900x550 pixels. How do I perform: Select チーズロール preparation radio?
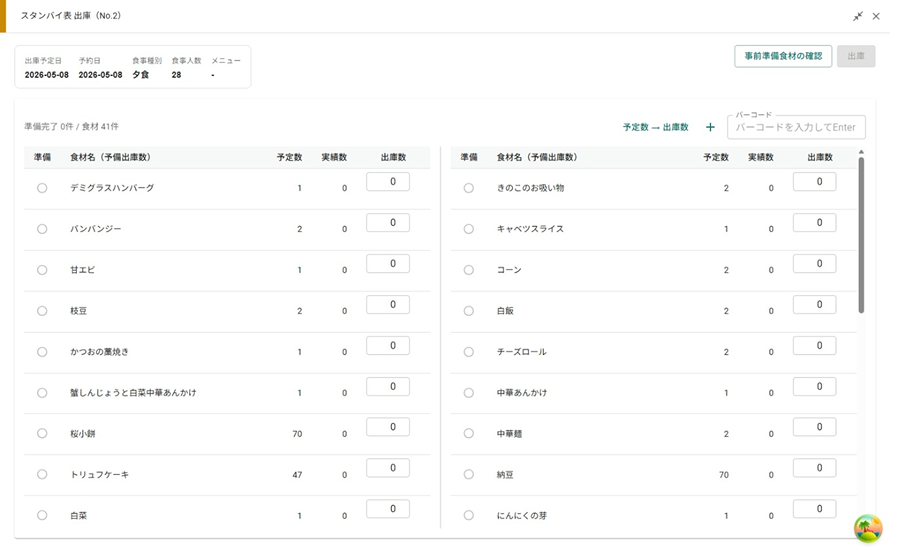468,352
